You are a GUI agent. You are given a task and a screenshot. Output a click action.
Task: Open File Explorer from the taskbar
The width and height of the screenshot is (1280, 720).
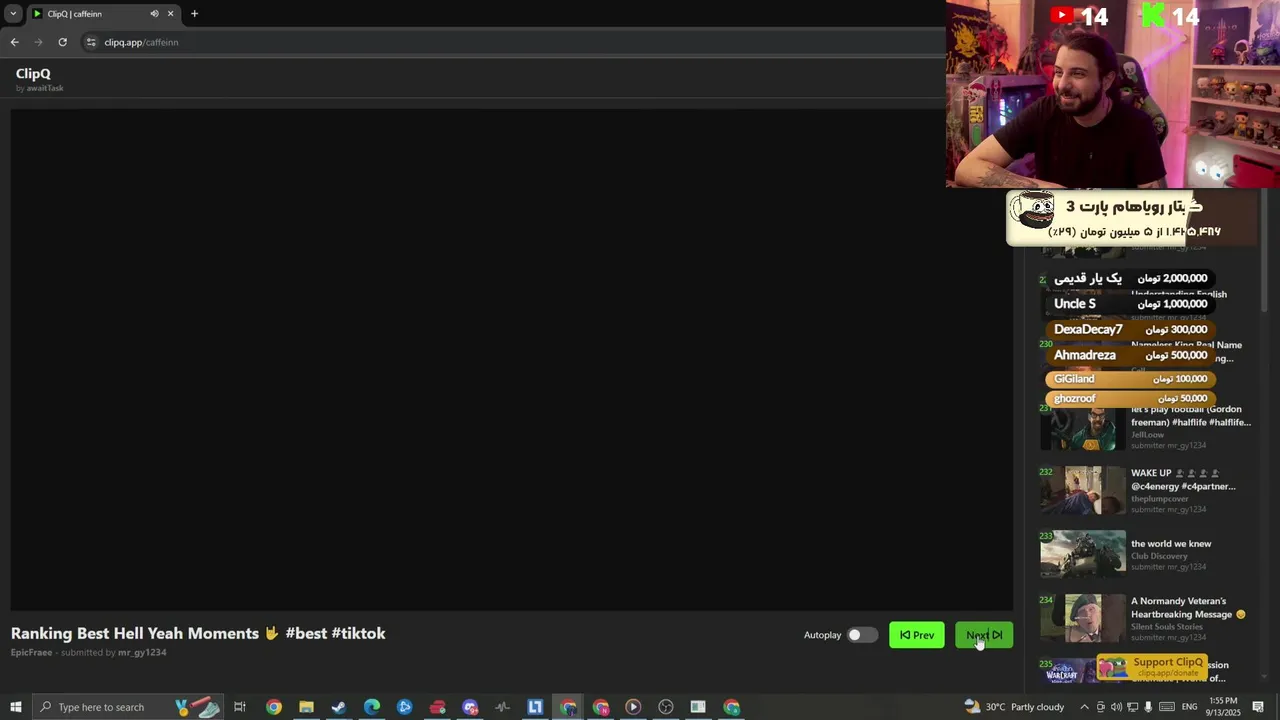click(306, 707)
